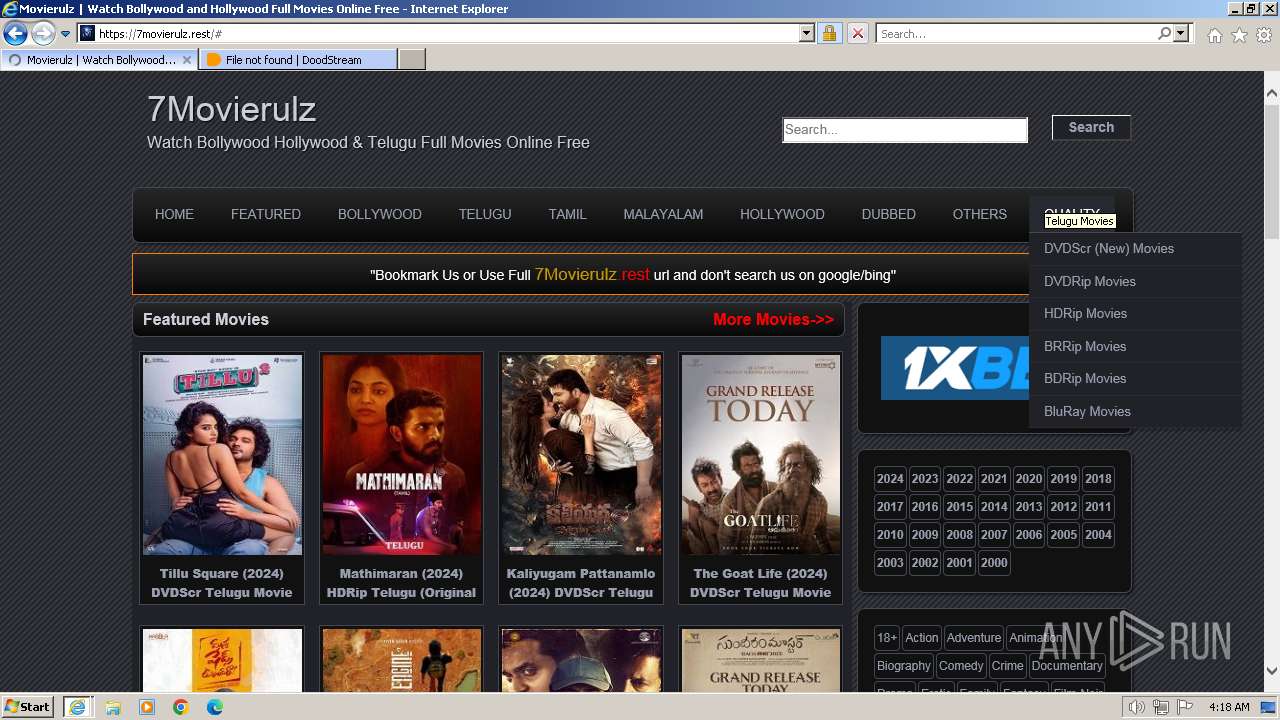The image size is (1280, 720).
Task: Expand the address bar autocomplete dropdown
Action: tap(807, 34)
